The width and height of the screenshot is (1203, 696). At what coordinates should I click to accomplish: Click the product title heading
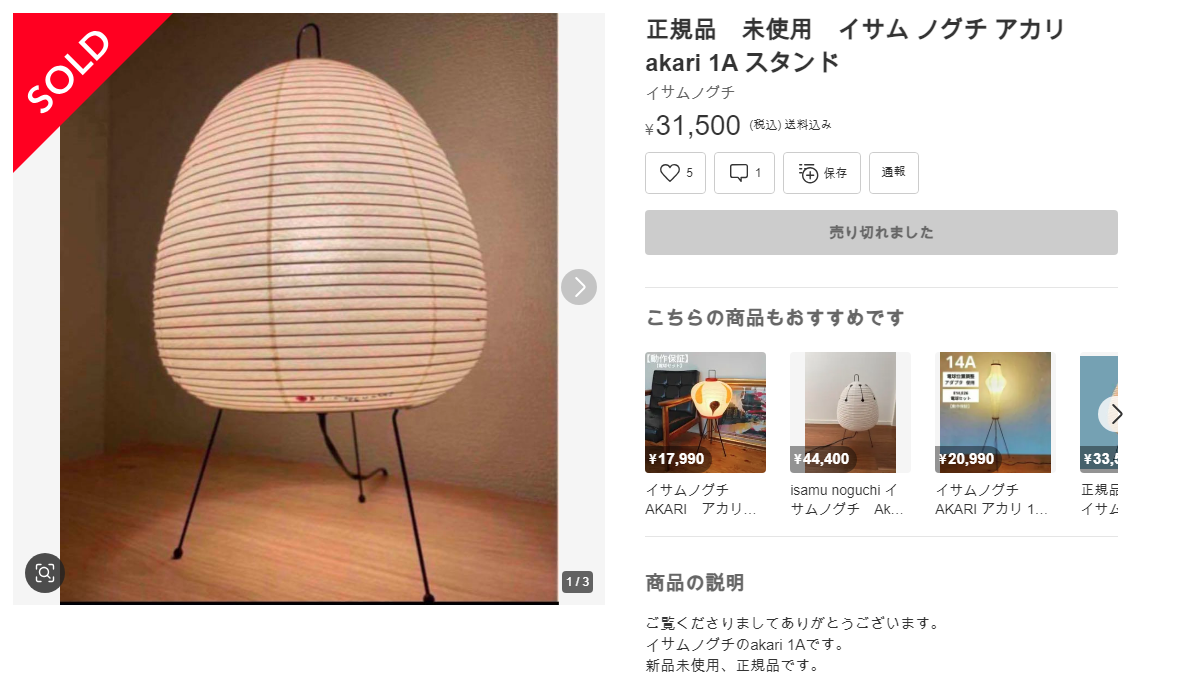point(855,45)
